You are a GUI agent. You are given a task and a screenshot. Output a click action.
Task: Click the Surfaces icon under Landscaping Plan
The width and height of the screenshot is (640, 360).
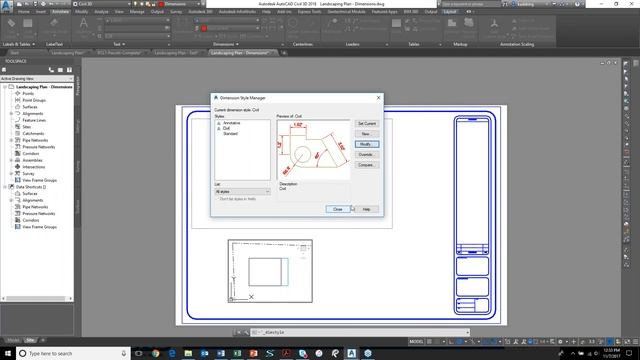click(x=18, y=107)
